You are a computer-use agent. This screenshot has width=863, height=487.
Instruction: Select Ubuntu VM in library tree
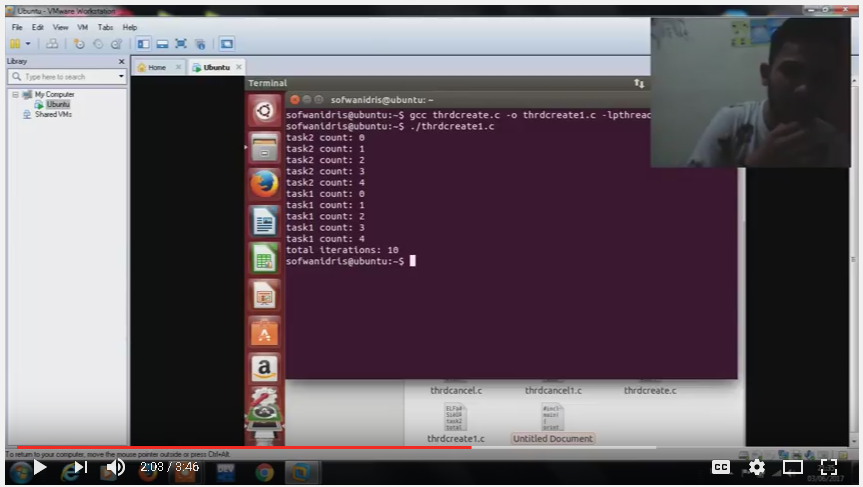coord(58,104)
